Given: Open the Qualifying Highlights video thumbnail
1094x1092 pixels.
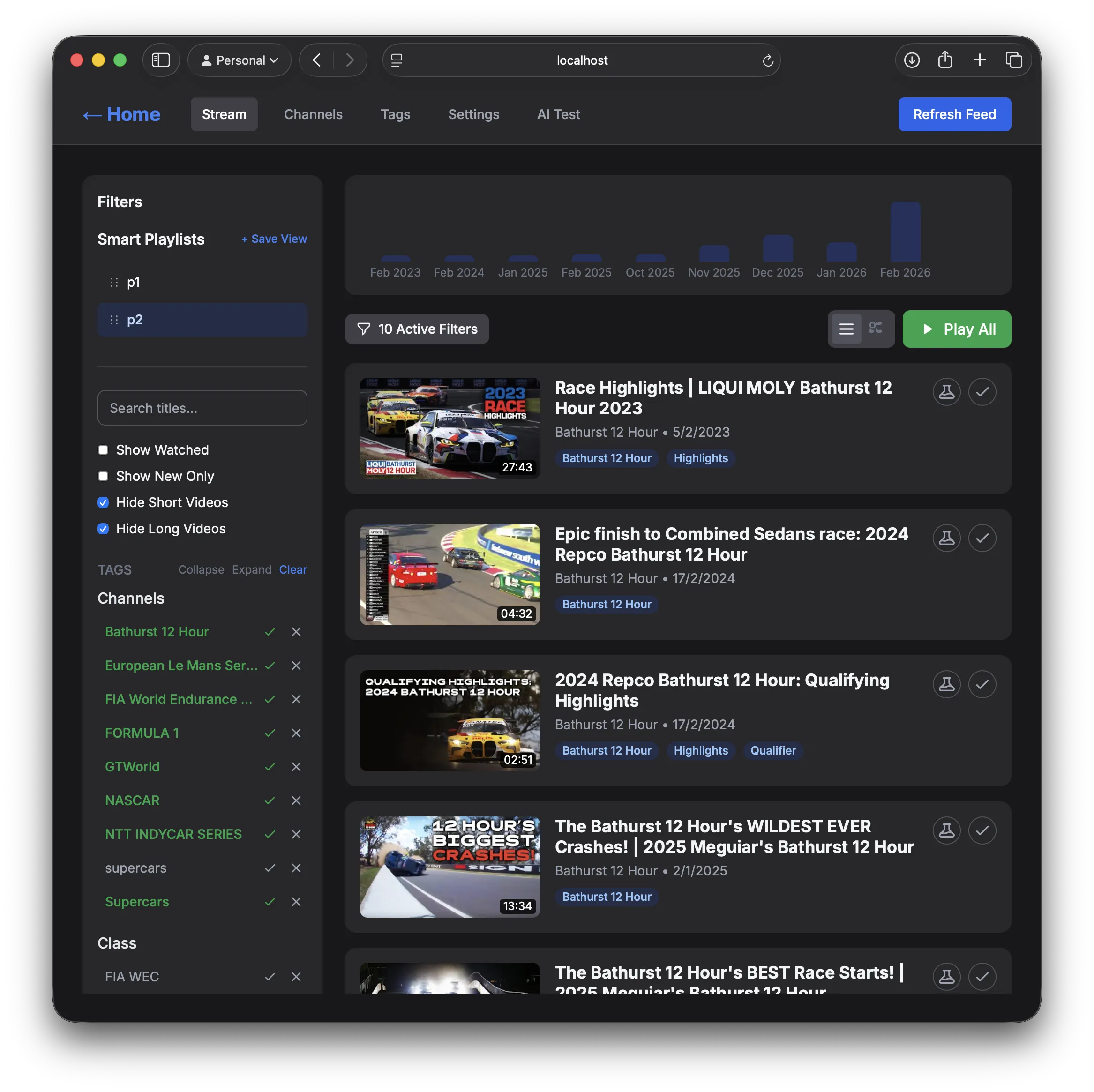Looking at the screenshot, I should click(x=450, y=721).
